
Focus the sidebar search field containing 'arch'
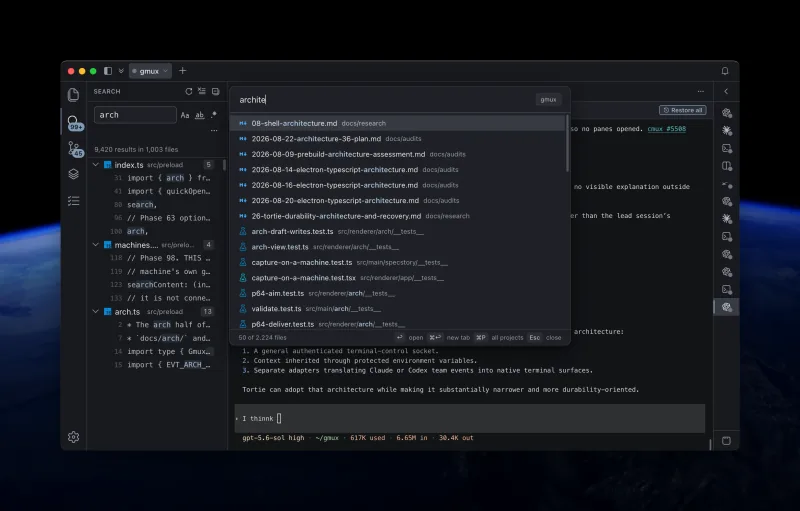[135, 115]
